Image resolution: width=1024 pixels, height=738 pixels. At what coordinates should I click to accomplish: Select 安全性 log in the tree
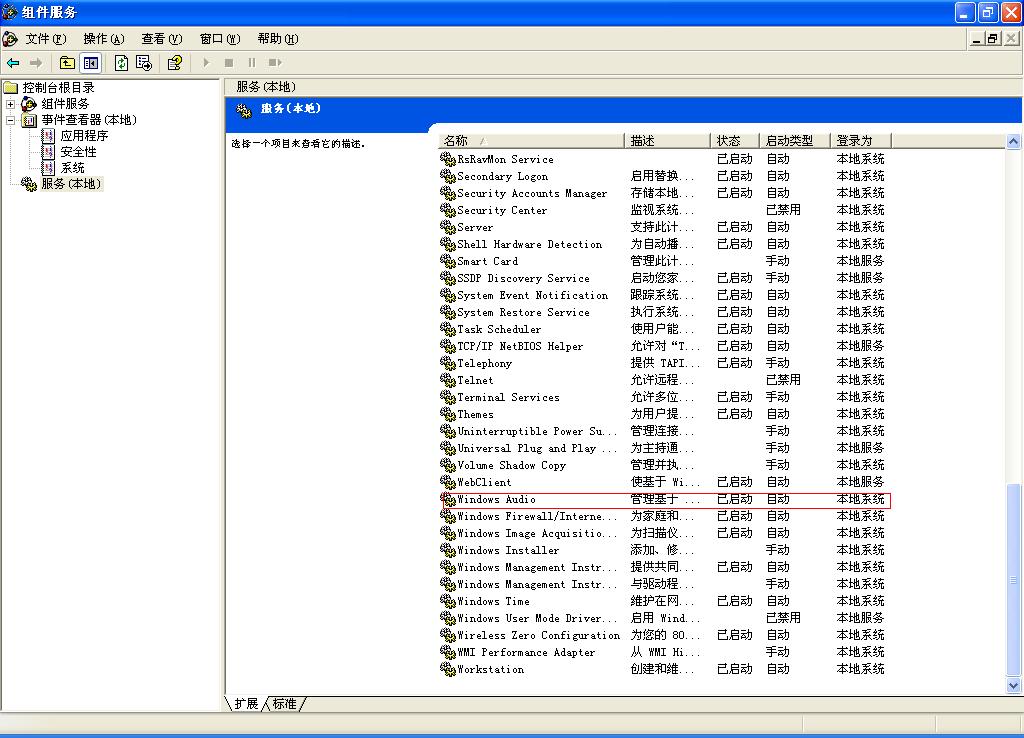point(78,152)
